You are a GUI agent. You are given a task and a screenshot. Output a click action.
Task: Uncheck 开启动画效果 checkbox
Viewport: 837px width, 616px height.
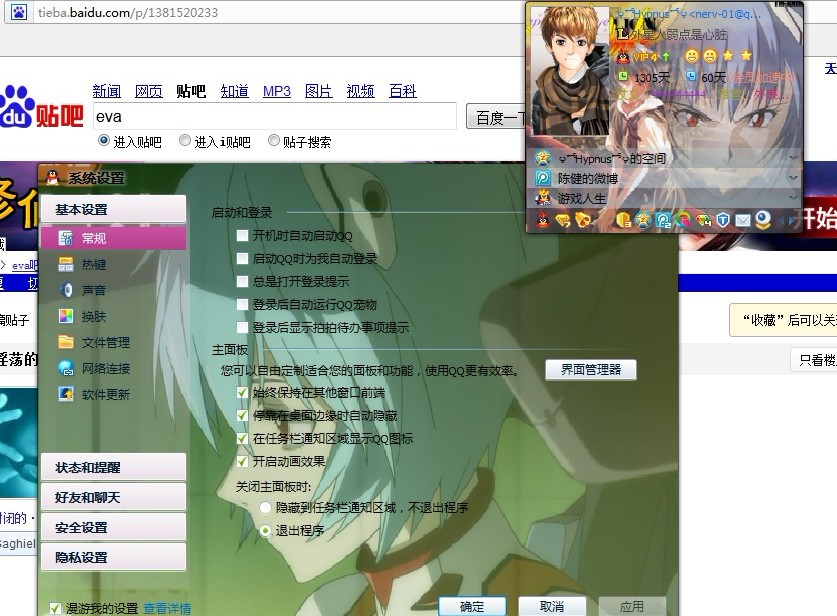click(x=242, y=462)
